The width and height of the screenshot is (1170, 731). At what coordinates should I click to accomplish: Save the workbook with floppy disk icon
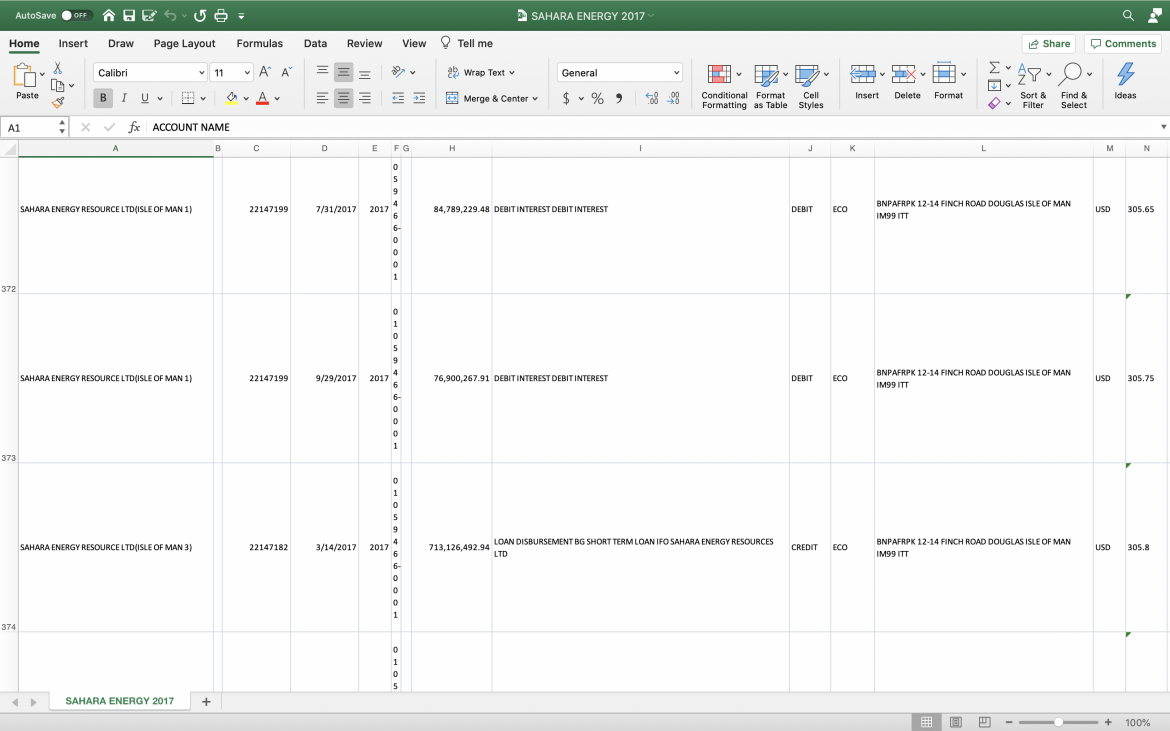click(129, 16)
